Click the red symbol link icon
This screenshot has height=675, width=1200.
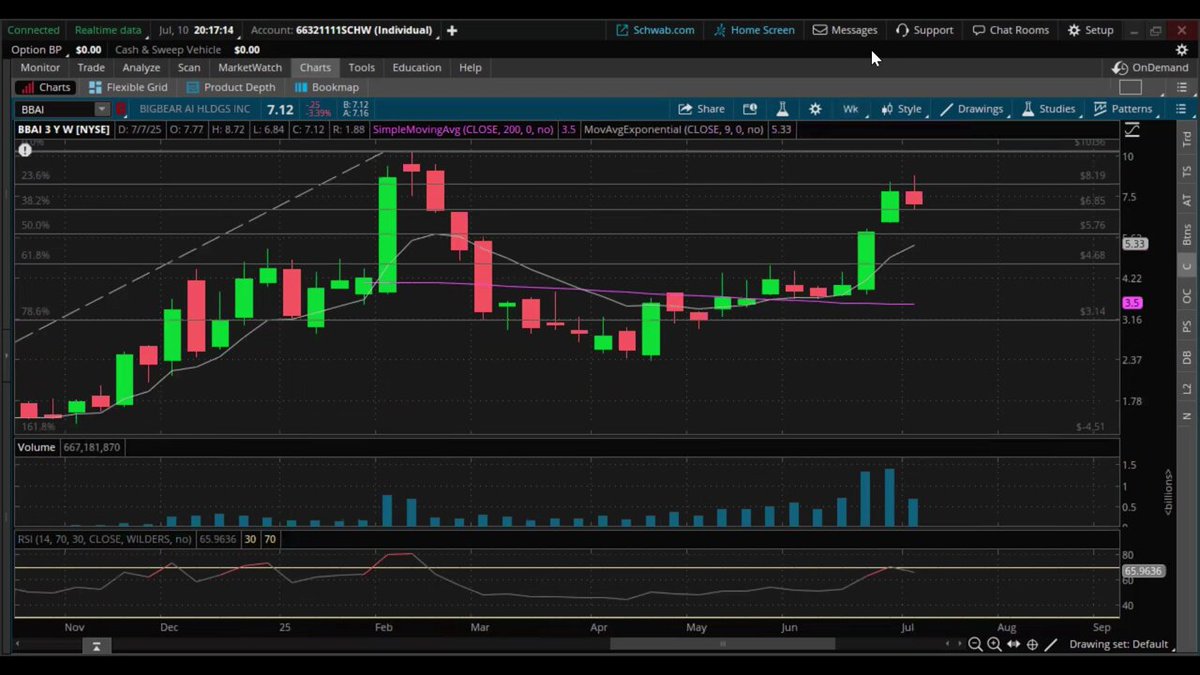(x=120, y=109)
